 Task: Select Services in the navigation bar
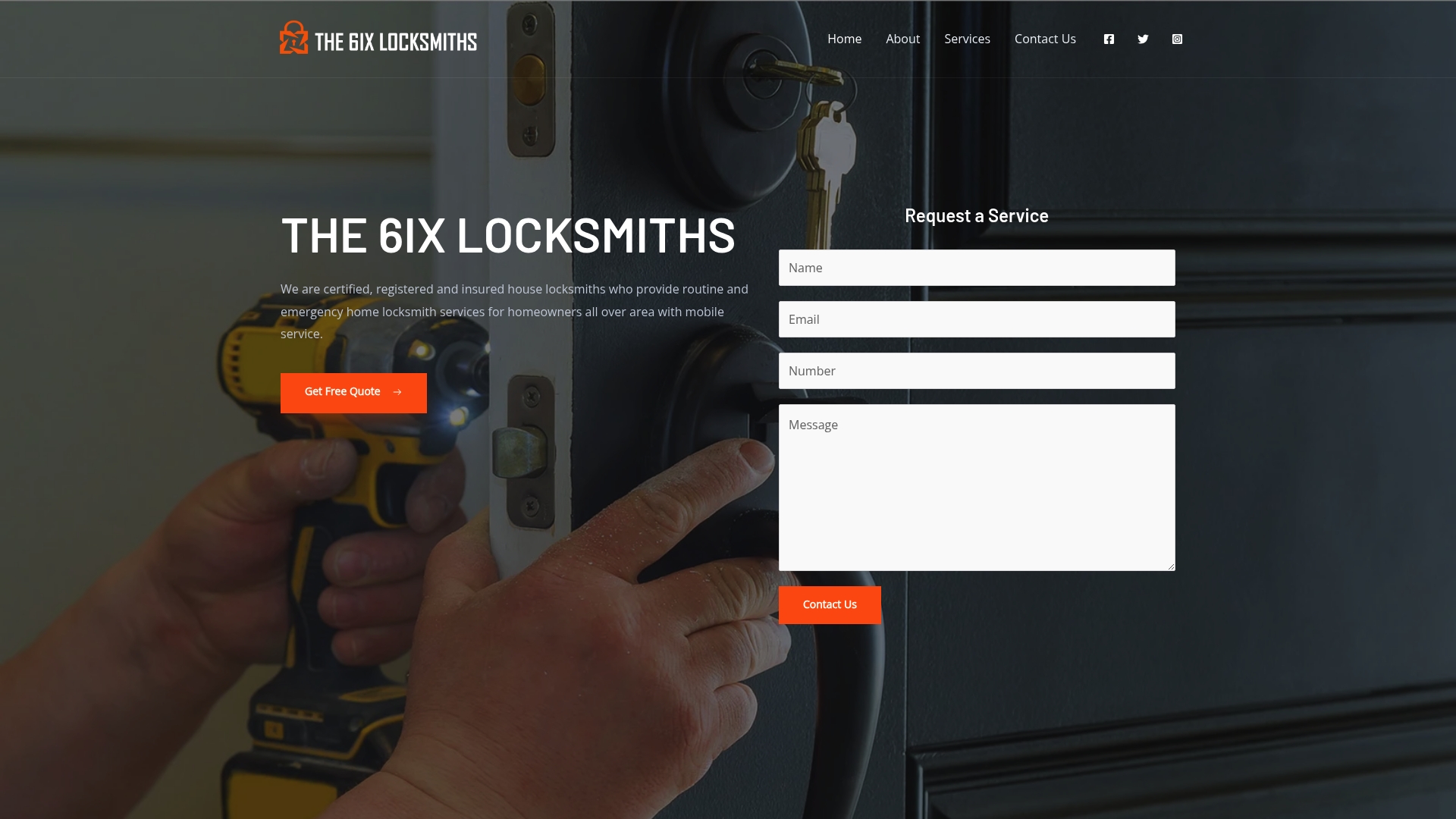click(967, 39)
